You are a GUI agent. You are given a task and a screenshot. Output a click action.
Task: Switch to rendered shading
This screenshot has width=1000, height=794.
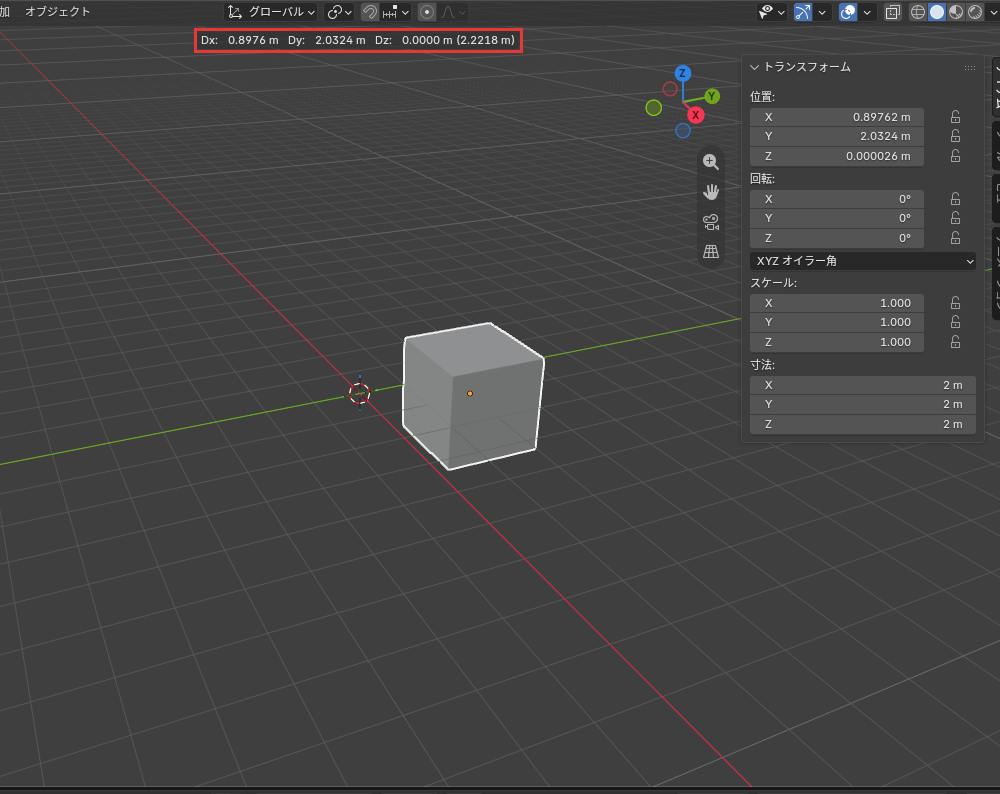[975, 12]
